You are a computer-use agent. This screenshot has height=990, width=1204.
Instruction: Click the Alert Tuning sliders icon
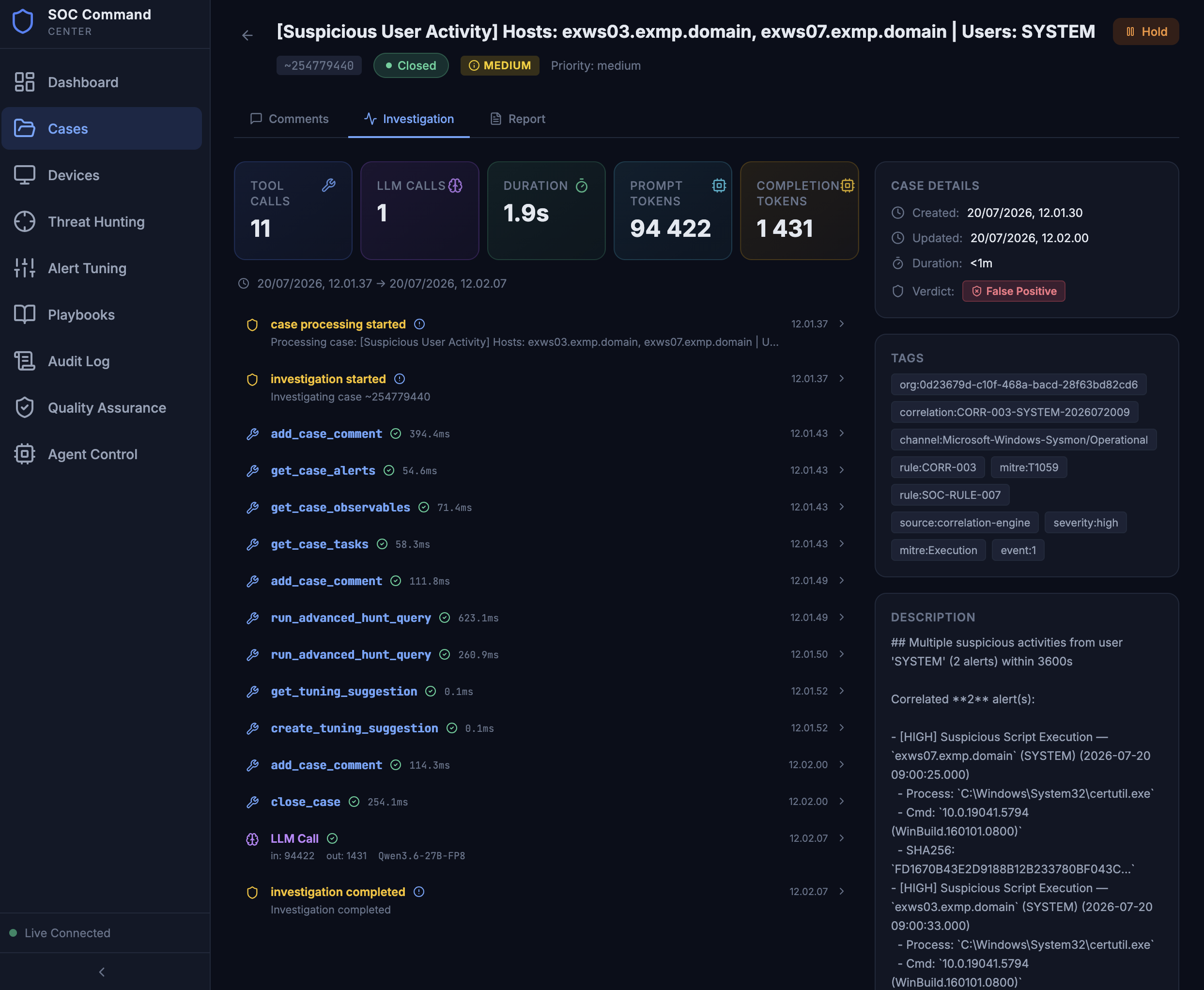point(25,268)
